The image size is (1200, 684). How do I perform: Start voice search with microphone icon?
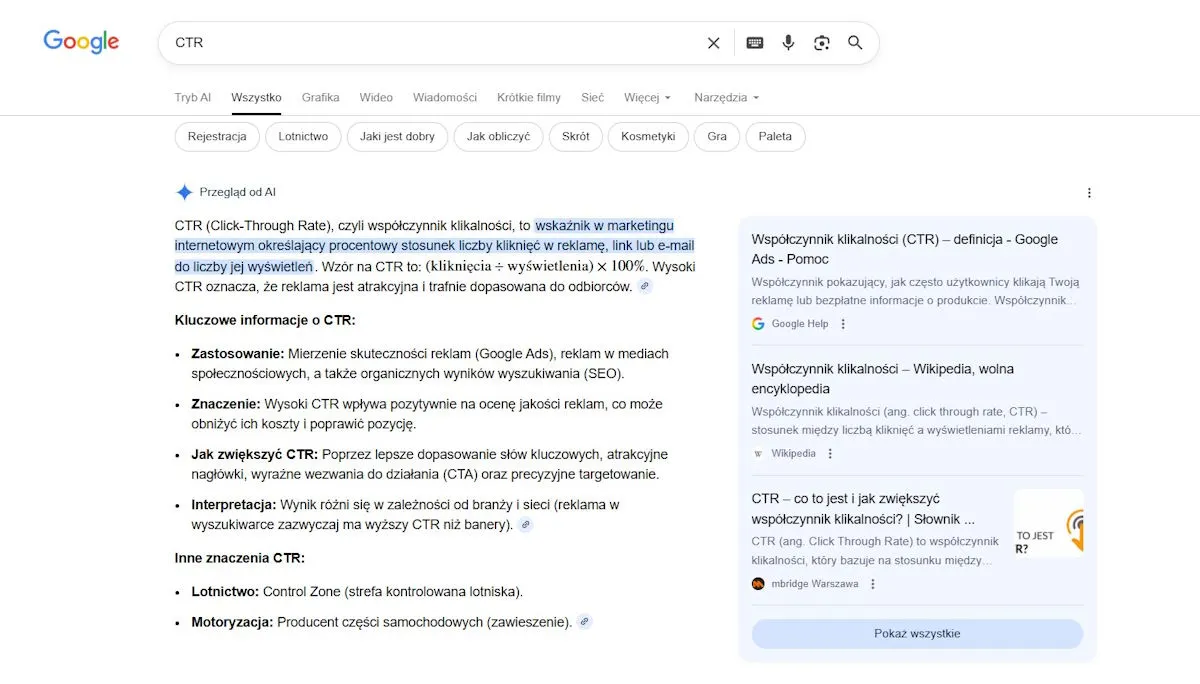pyautogui.click(x=788, y=43)
